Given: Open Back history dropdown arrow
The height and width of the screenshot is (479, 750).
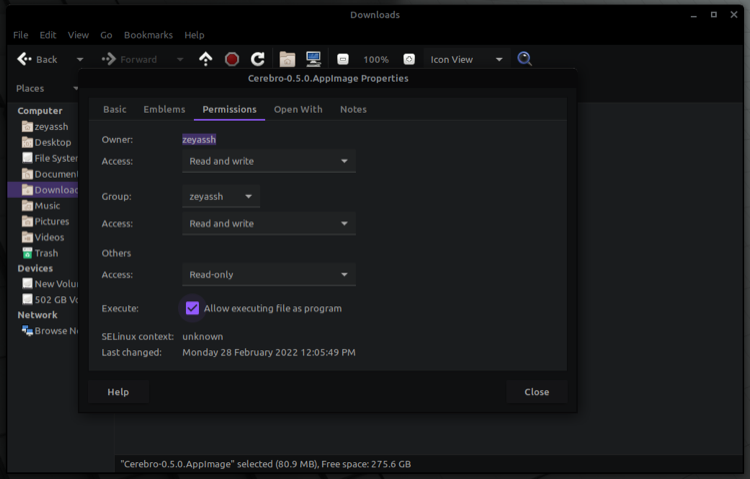Looking at the screenshot, I should [x=80, y=59].
